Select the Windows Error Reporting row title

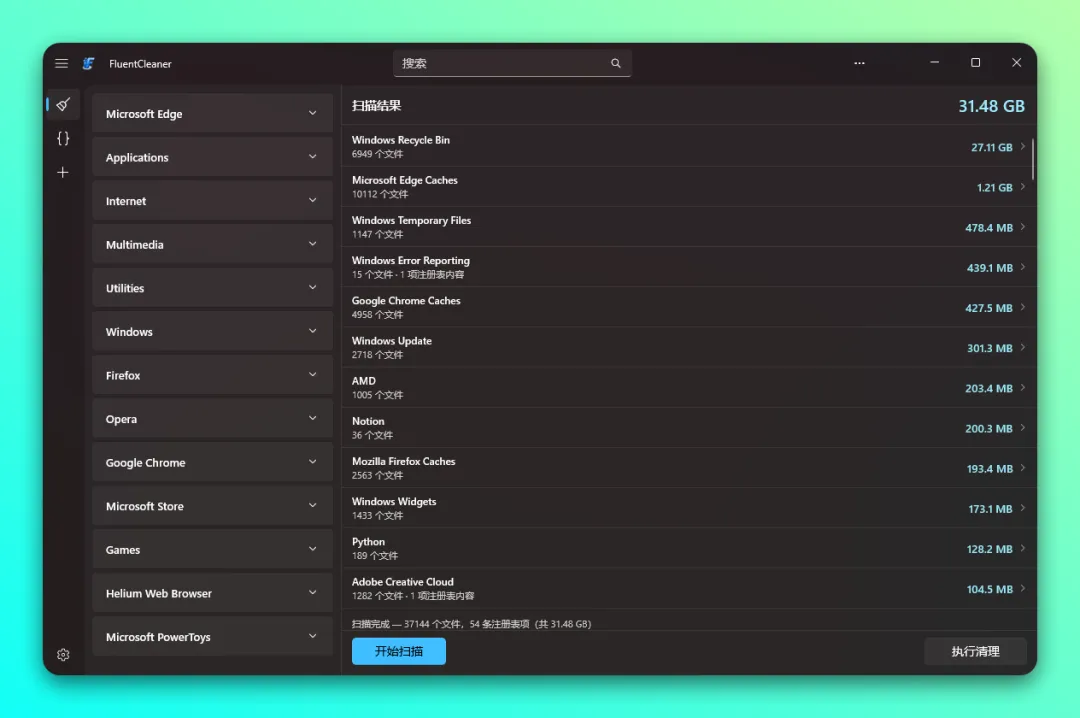[411, 260]
